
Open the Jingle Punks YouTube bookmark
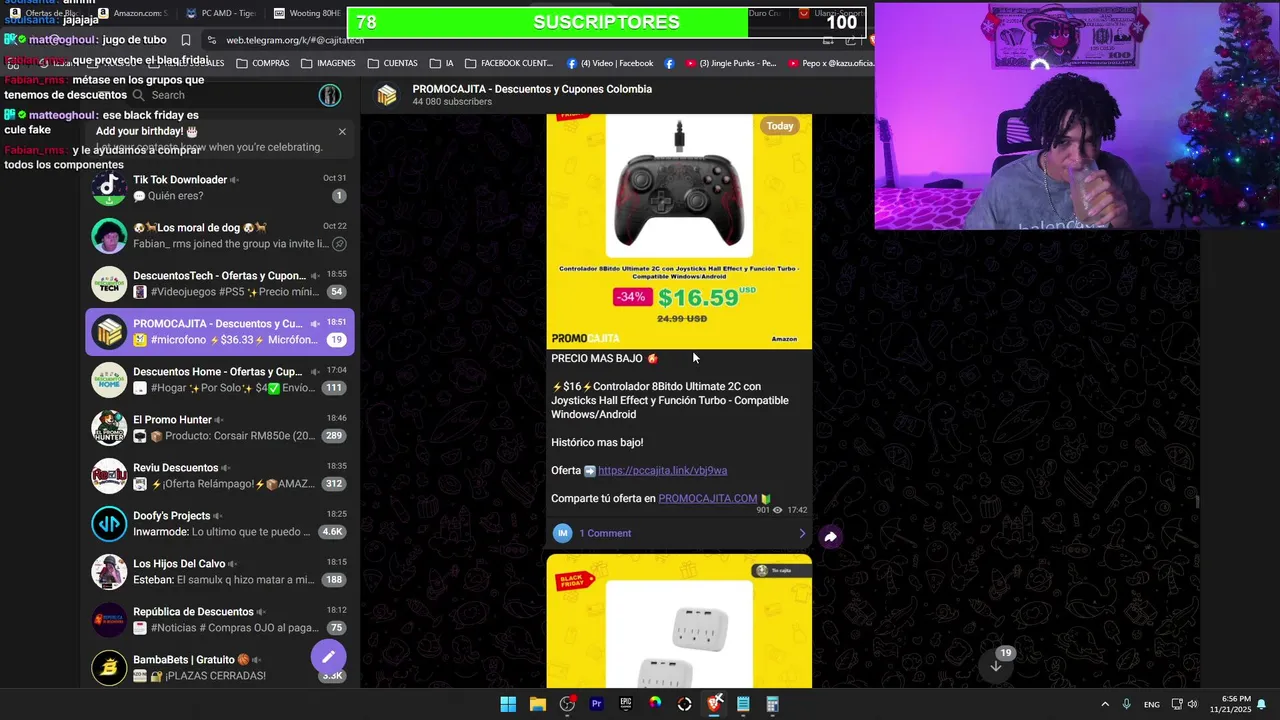coord(730,63)
